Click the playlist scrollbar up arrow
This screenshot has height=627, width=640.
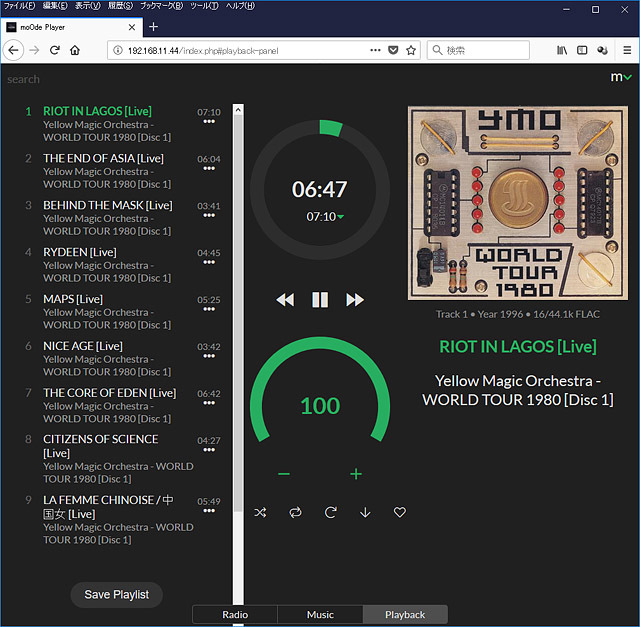(x=238, y=110)
